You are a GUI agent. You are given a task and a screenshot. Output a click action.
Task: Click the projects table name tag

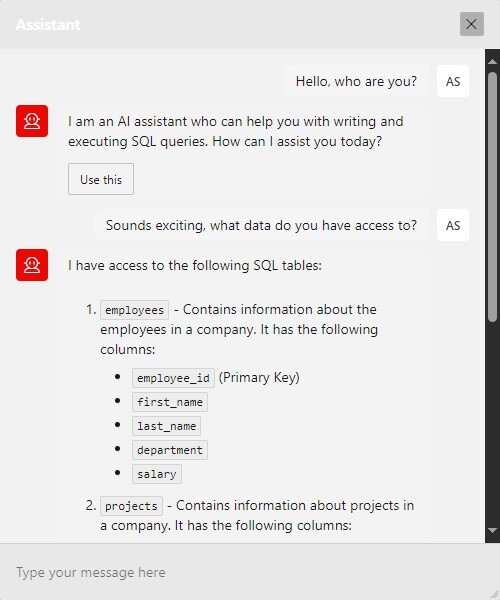coord(131,506)
